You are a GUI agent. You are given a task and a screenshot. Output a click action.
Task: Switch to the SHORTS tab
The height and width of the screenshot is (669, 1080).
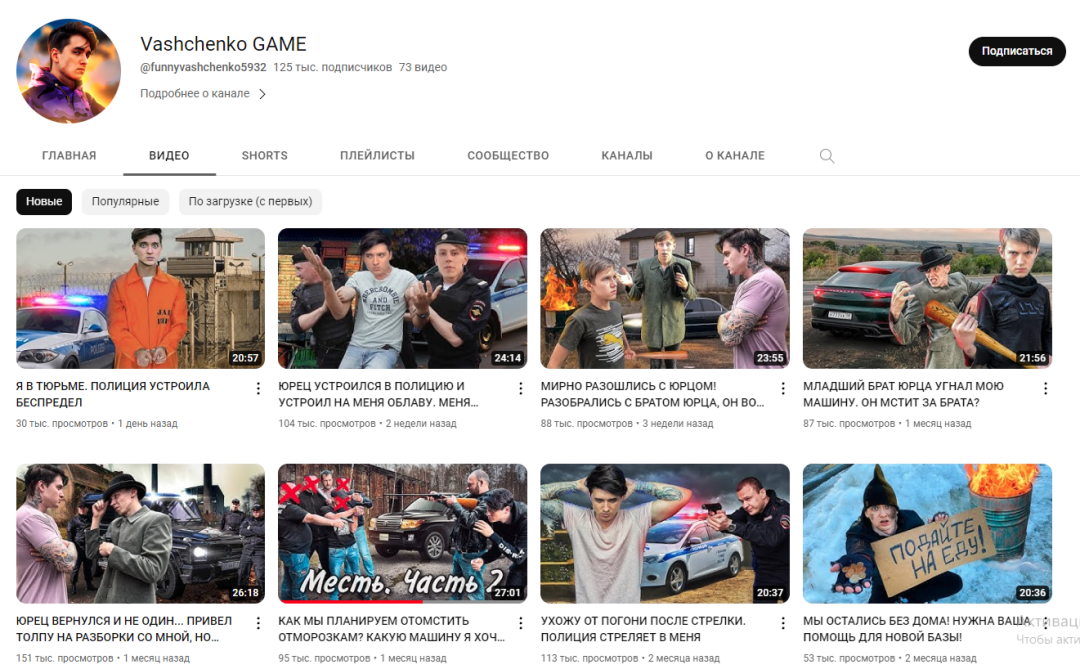264,156
